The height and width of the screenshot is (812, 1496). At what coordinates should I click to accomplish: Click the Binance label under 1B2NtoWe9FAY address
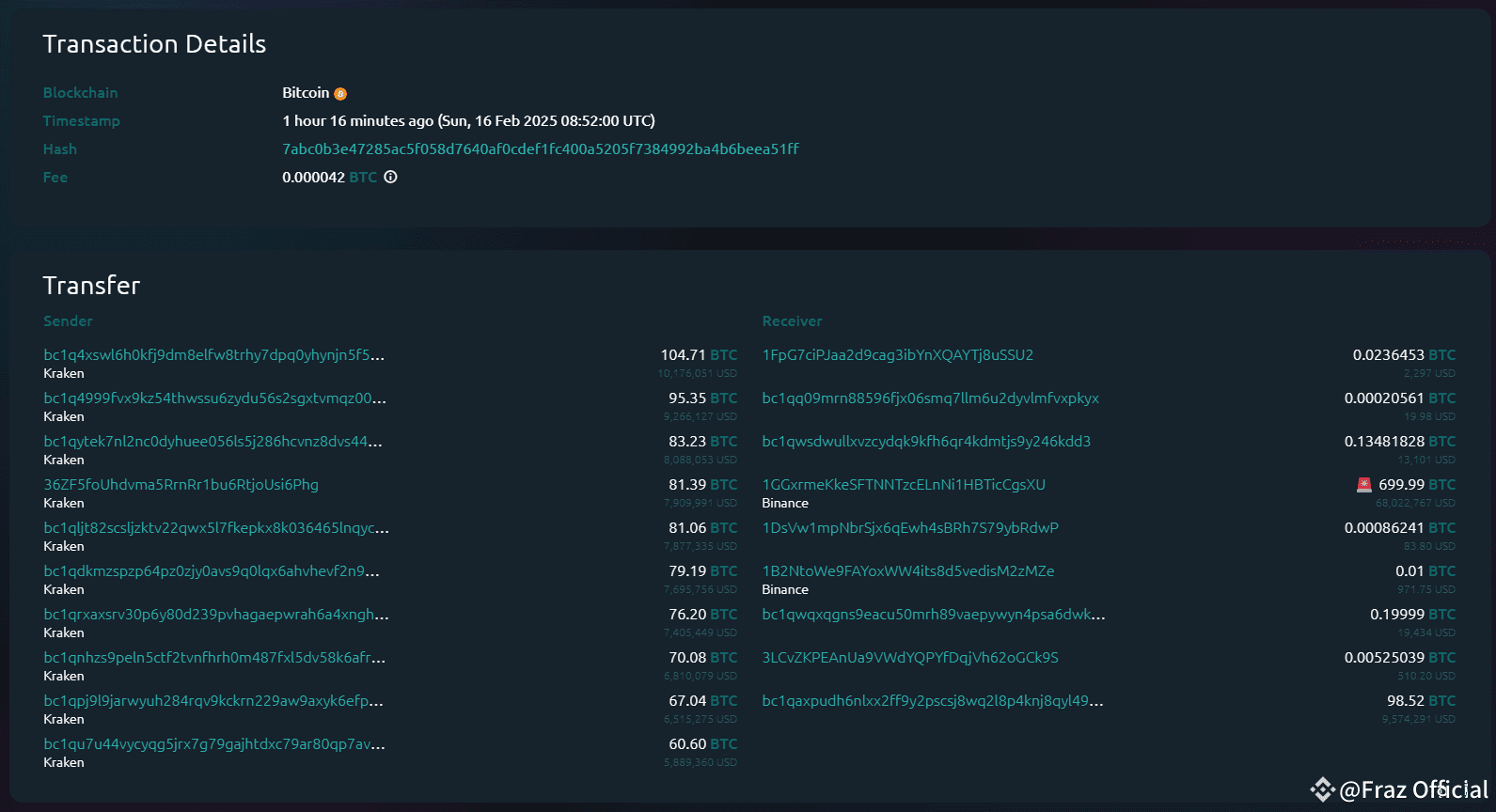(x=785, y=589)
